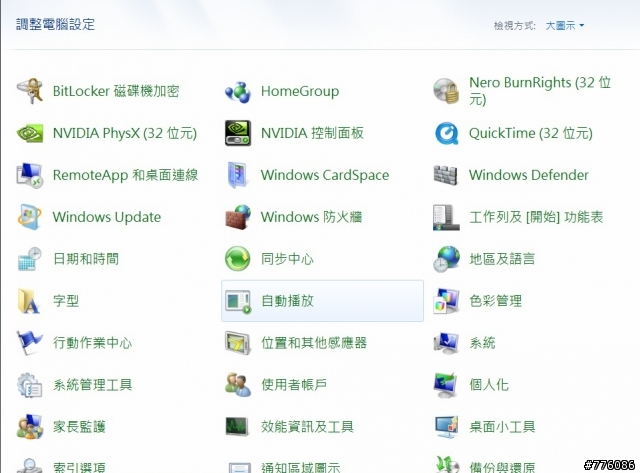Open the Windows Defender brick wall icon

(446, 175)
